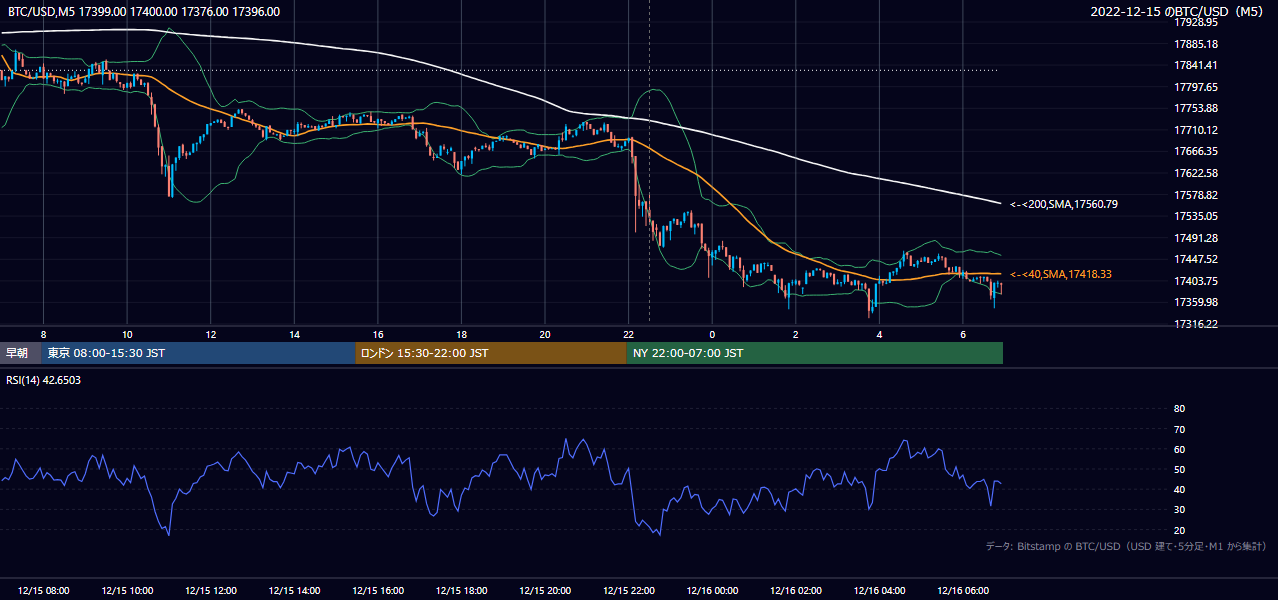
Task: Click the 早朝 session block
Action: [x=21, y=353]
